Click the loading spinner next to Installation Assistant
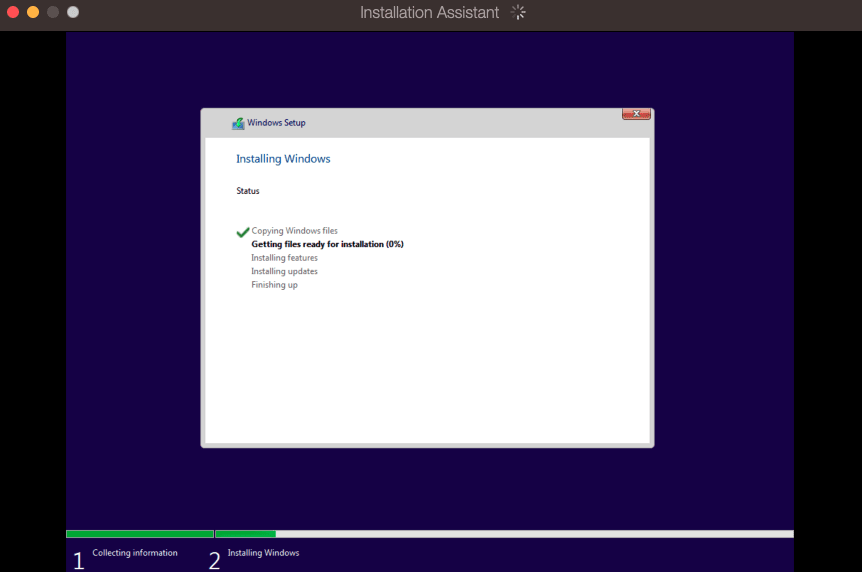The height and width of the screenshot is (572, 862). [x=518, y=12]
